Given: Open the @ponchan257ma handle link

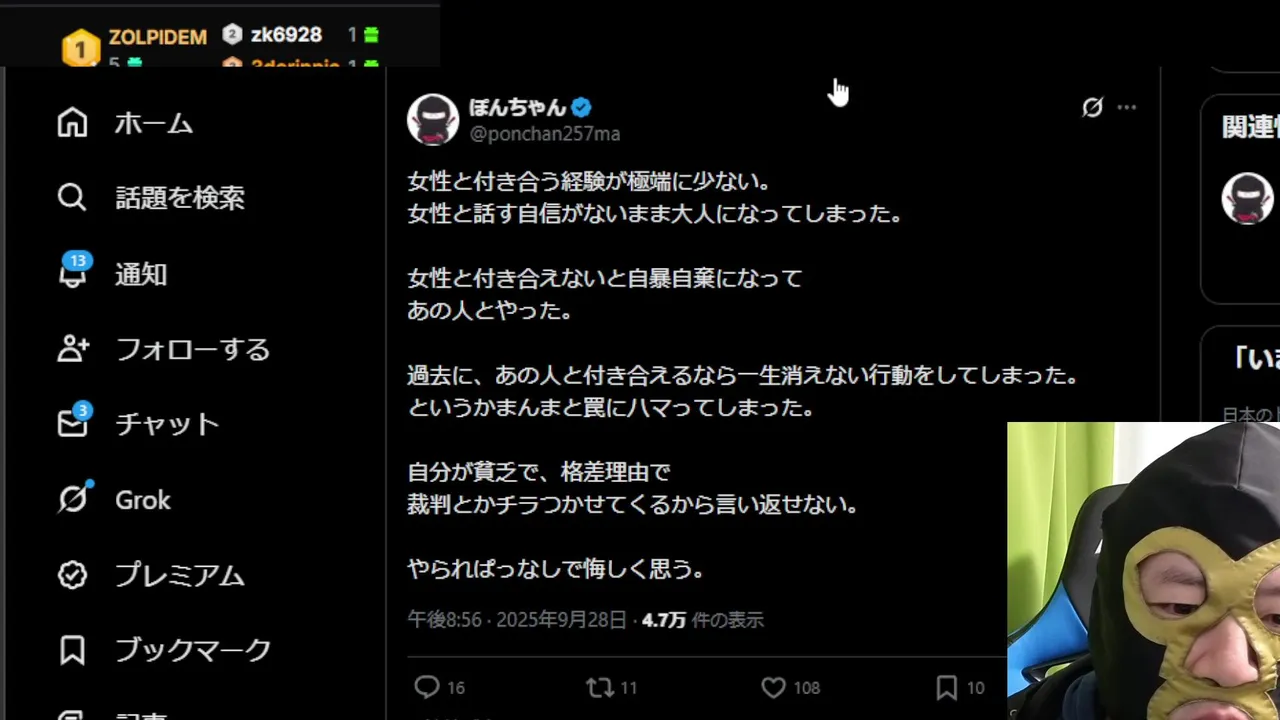Looking at the screenshot, I should click(545, 134).
